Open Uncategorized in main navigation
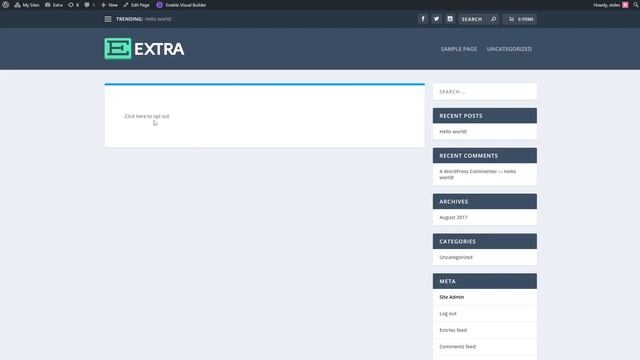This screenshot has height=360, width=640. (509, 49)
